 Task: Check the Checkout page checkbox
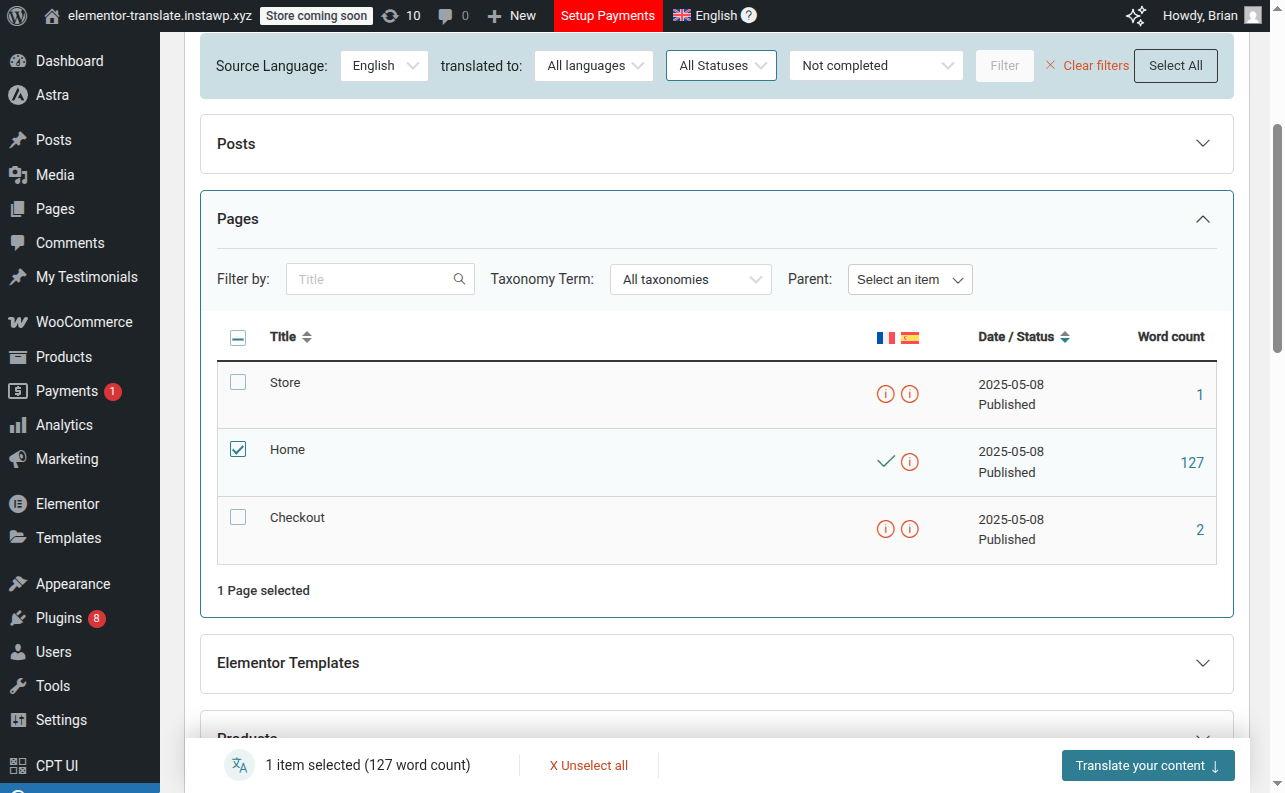(x=238, y=517)
